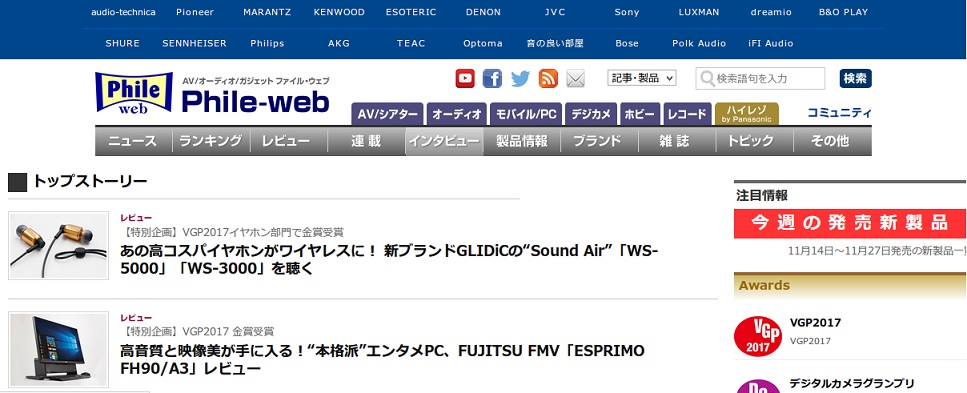Visit the JVC brand link
967x393 pixels.
[x=555, y=12]
